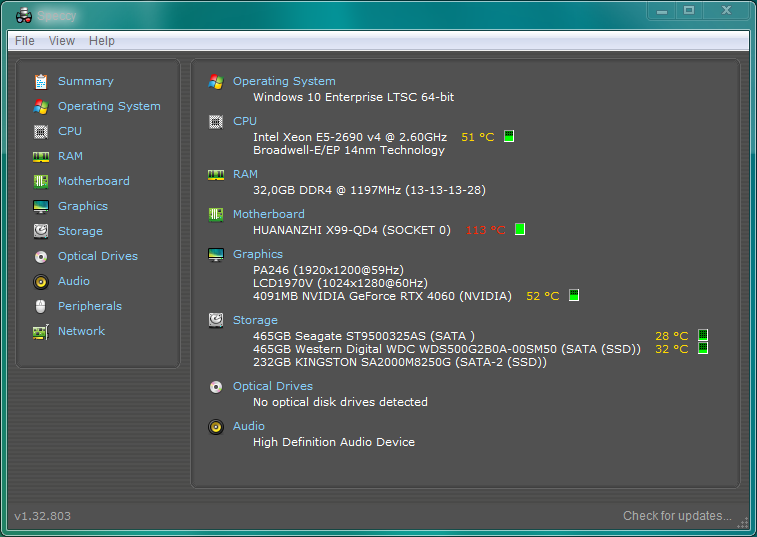Click the Seagate 28 °C temperature indicator icon
Screen dimensions: 757x537
pyautogui.click(x=703, y=335)
